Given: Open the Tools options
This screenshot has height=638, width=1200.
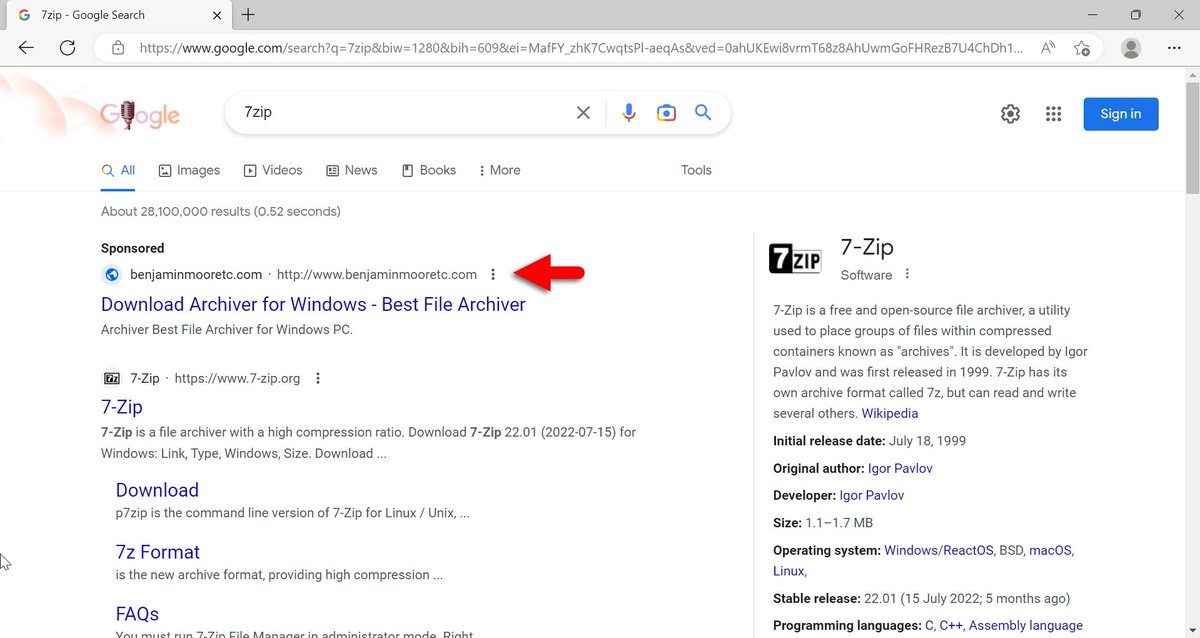Looking at the screenshot, I should point(696,170).
